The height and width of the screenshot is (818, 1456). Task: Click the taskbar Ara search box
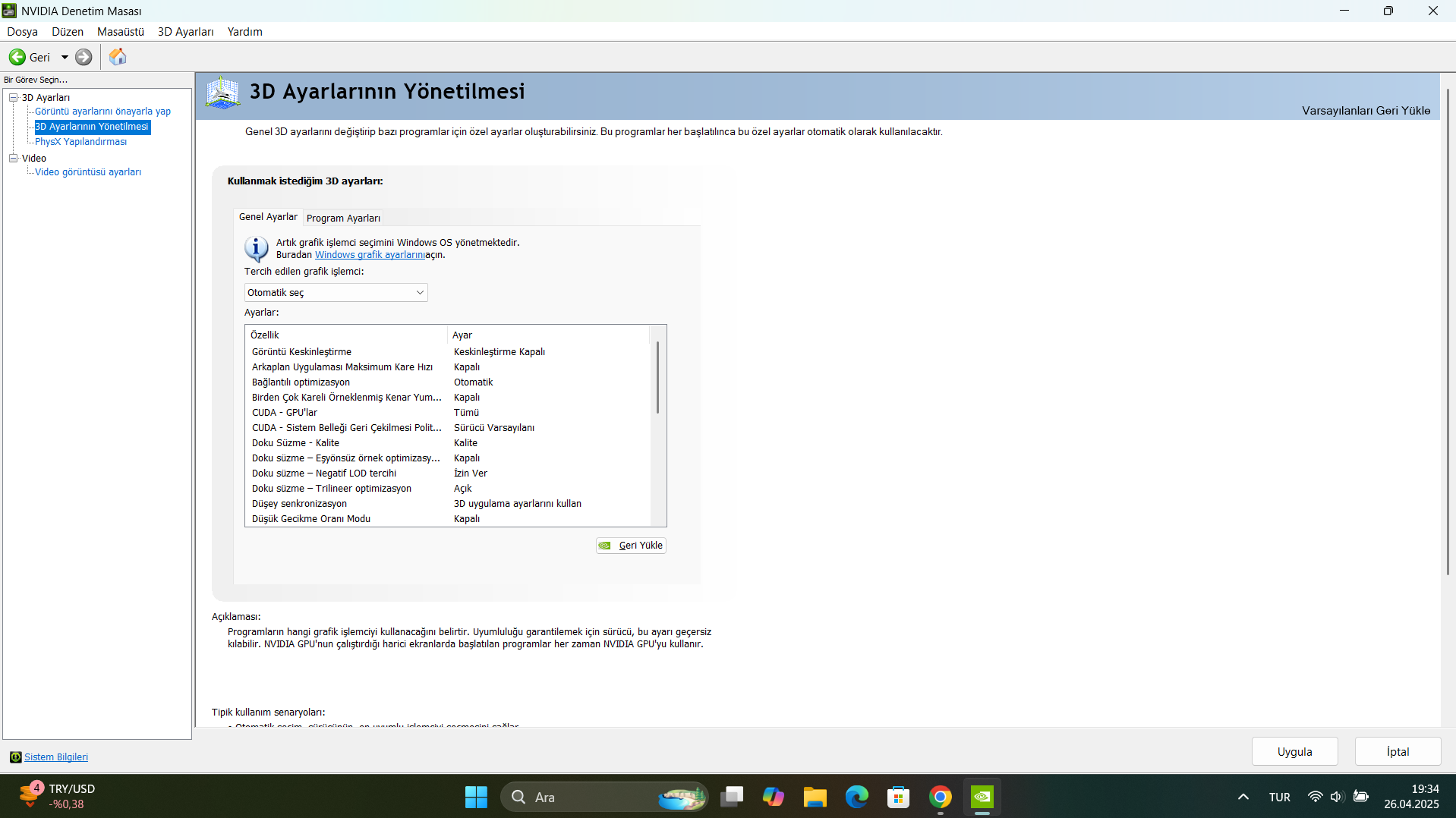coord(604,797)
